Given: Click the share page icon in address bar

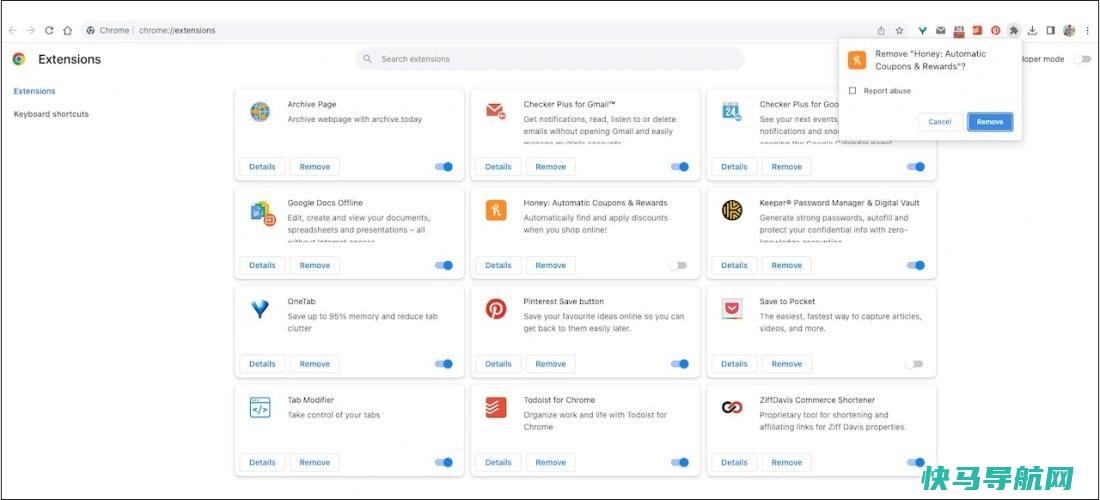Looking at the screenshot, I should tap(881, 30).
